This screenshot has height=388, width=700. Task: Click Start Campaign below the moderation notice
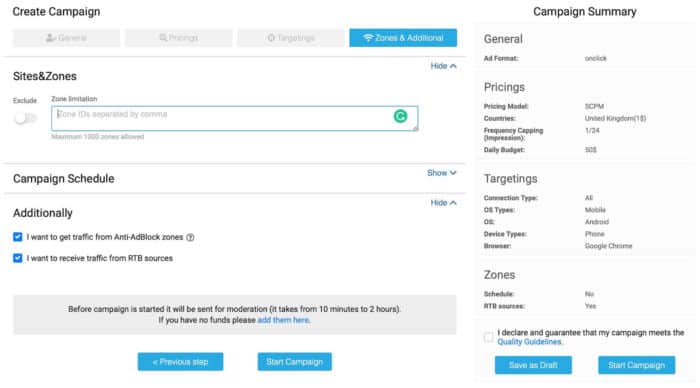pos(294,362)
